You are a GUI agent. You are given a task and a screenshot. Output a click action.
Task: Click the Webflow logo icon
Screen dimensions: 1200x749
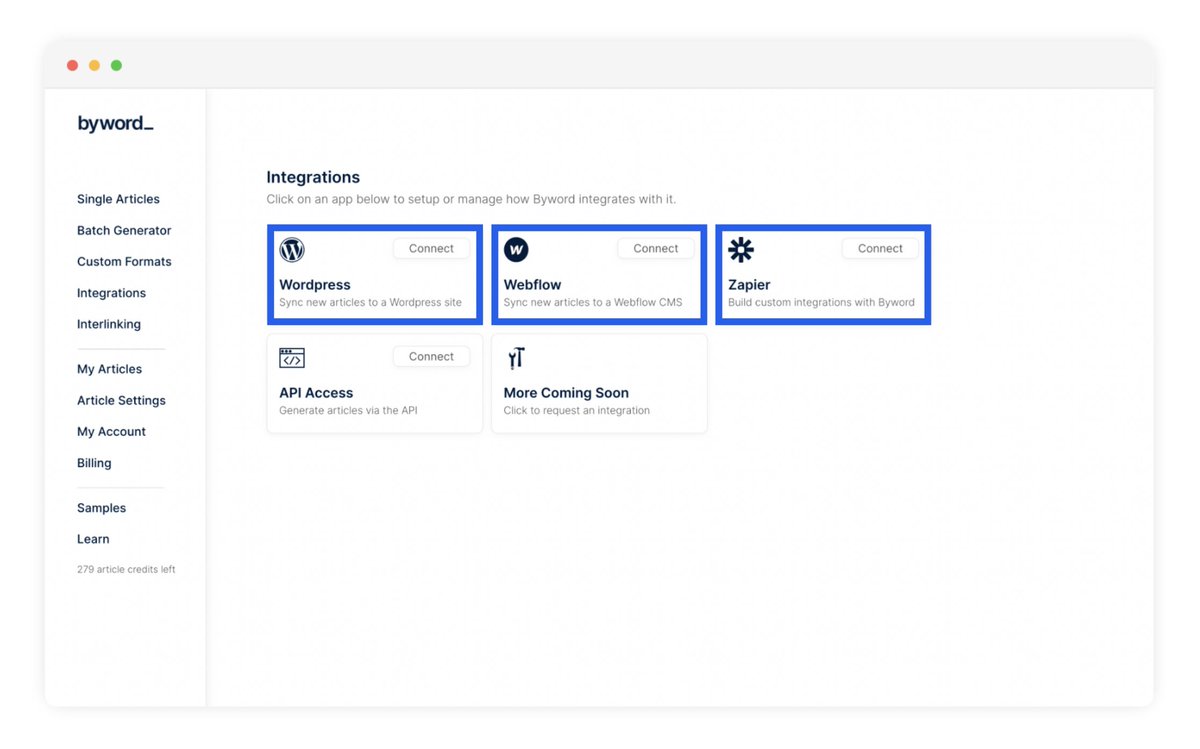[x=516, y=249]
